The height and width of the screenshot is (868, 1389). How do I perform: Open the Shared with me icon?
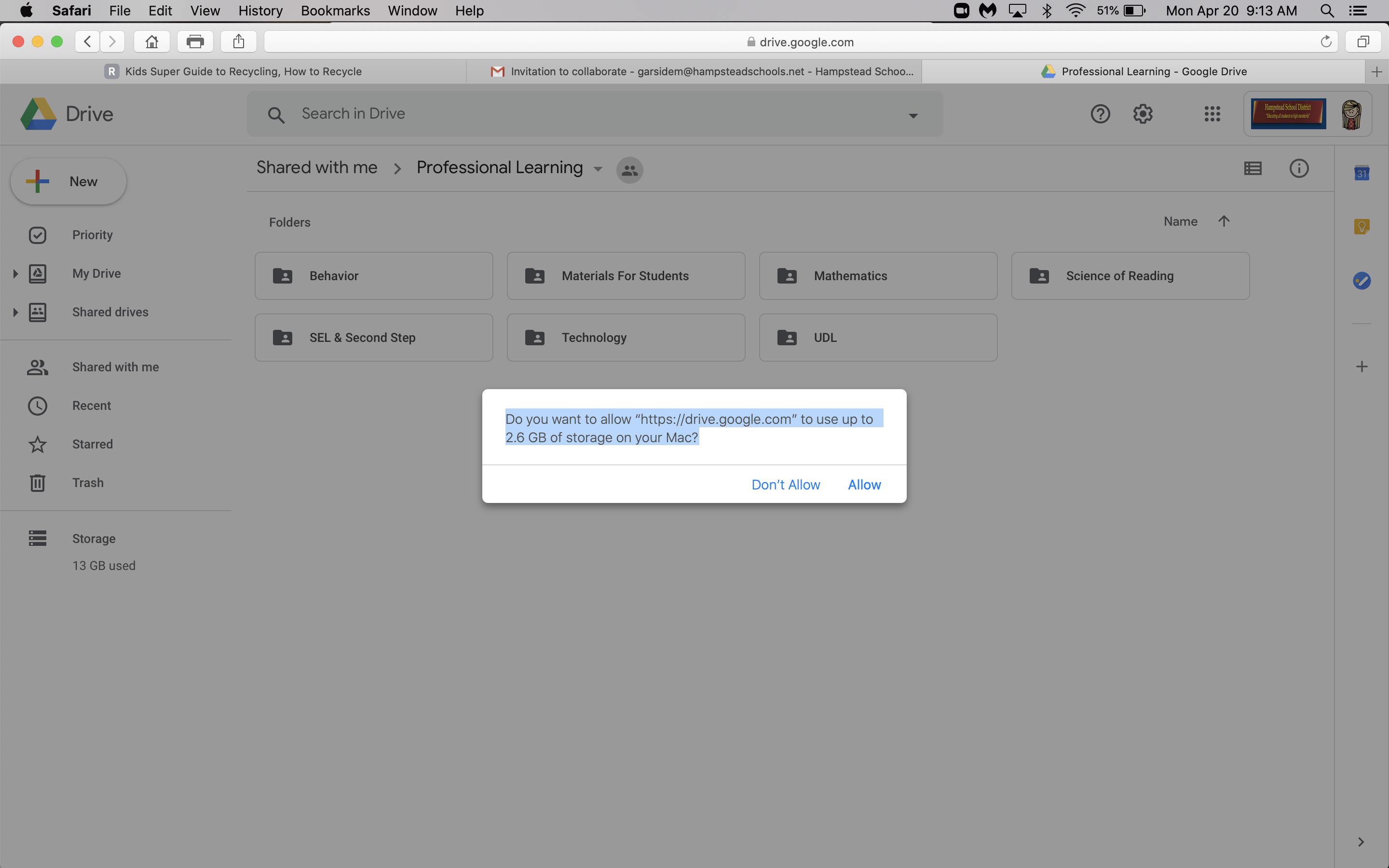click(x=37, y=366)
